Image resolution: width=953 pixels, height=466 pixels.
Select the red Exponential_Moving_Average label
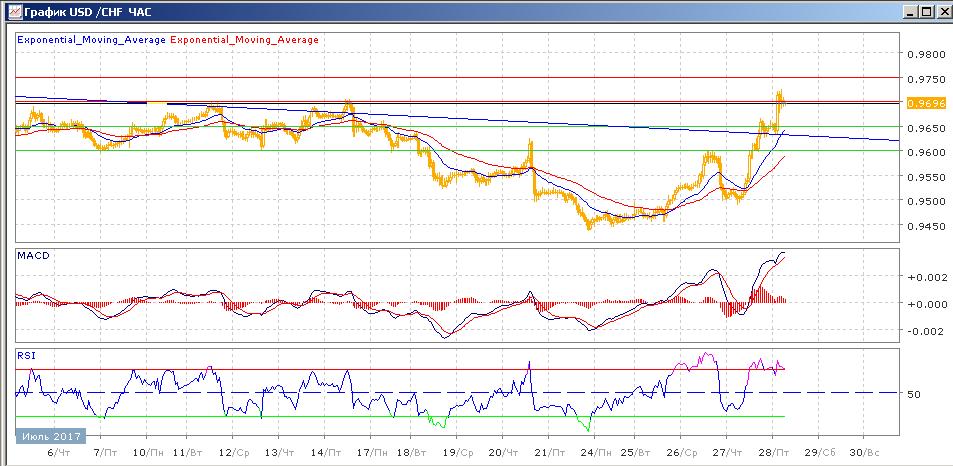pyautogui.click(x=244, y=40)
